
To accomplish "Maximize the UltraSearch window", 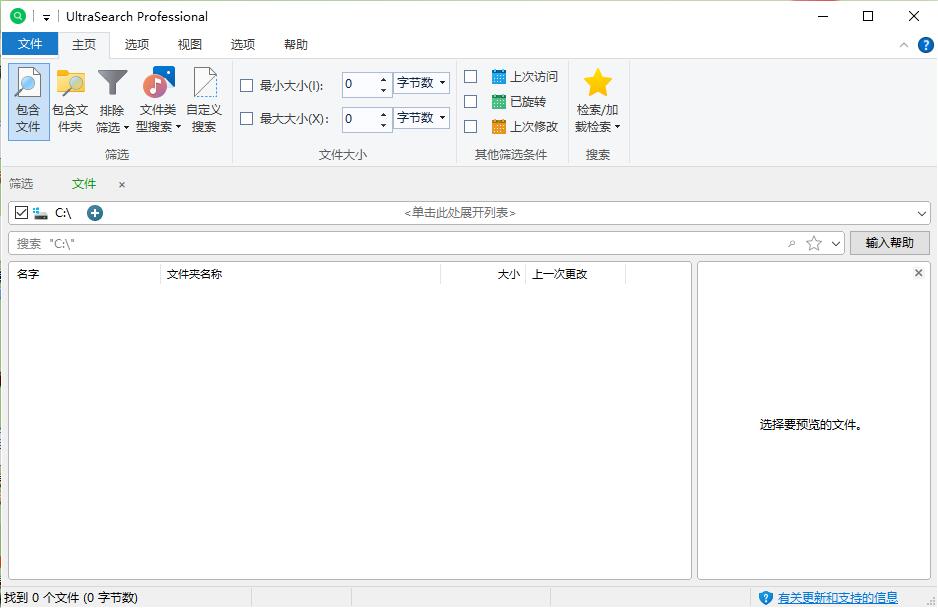I will point(868,16).
